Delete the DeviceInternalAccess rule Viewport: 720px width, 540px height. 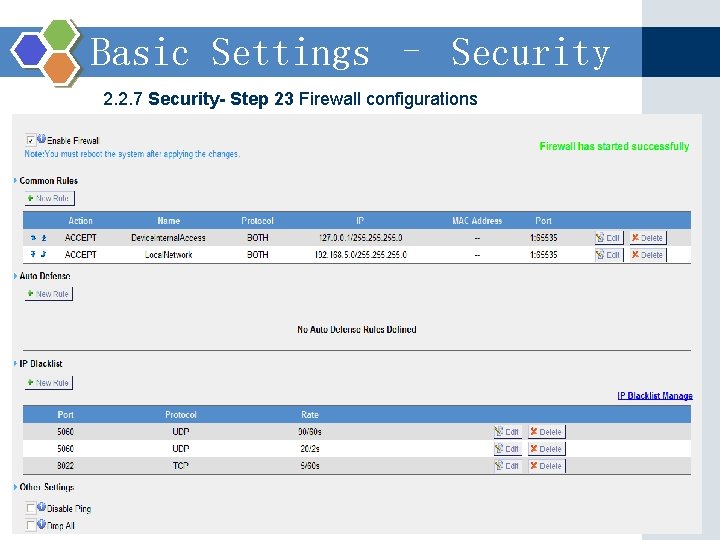tap(647, 238)
